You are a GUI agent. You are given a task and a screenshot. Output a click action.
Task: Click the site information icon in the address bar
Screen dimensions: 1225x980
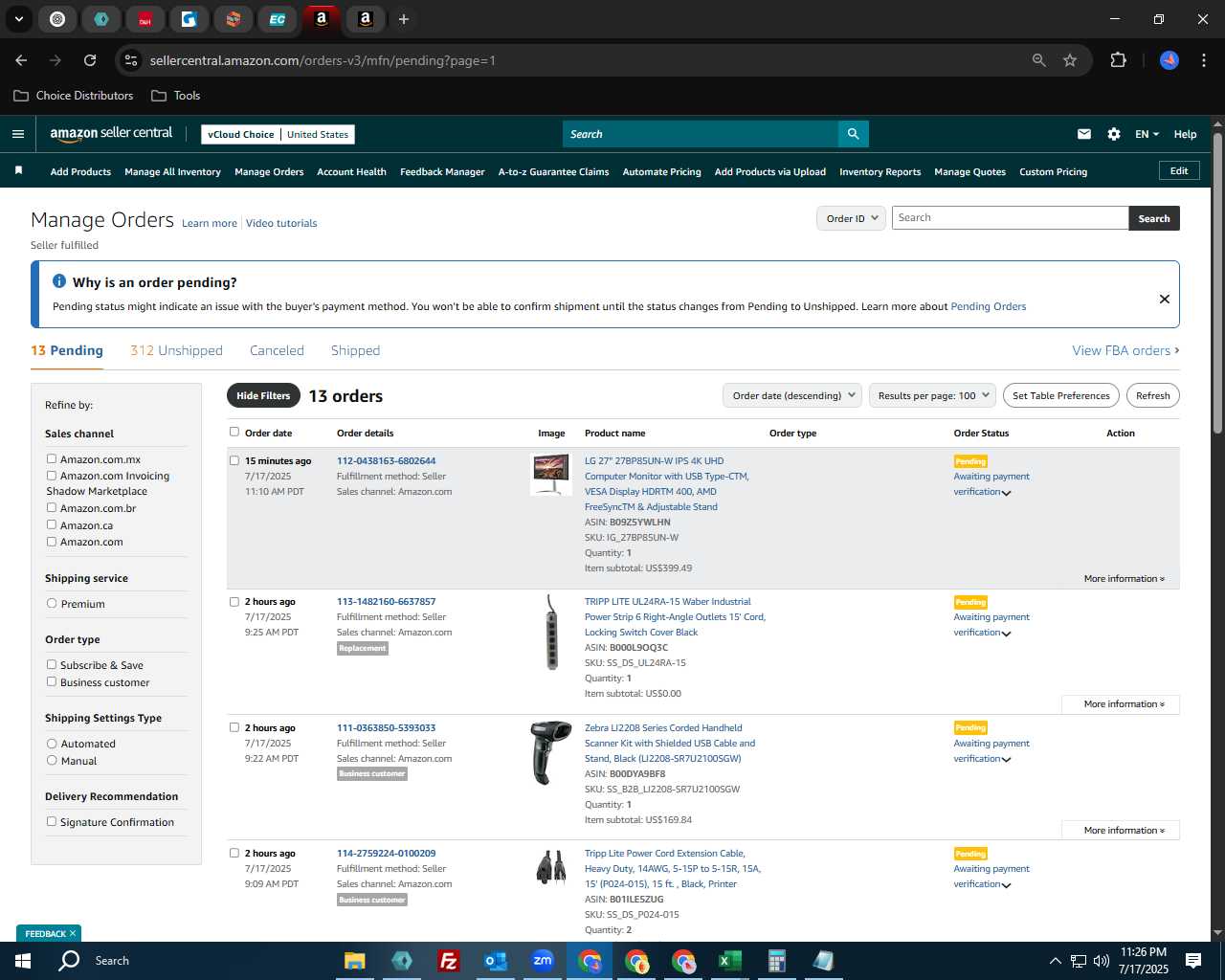click(x=131, y=60)
